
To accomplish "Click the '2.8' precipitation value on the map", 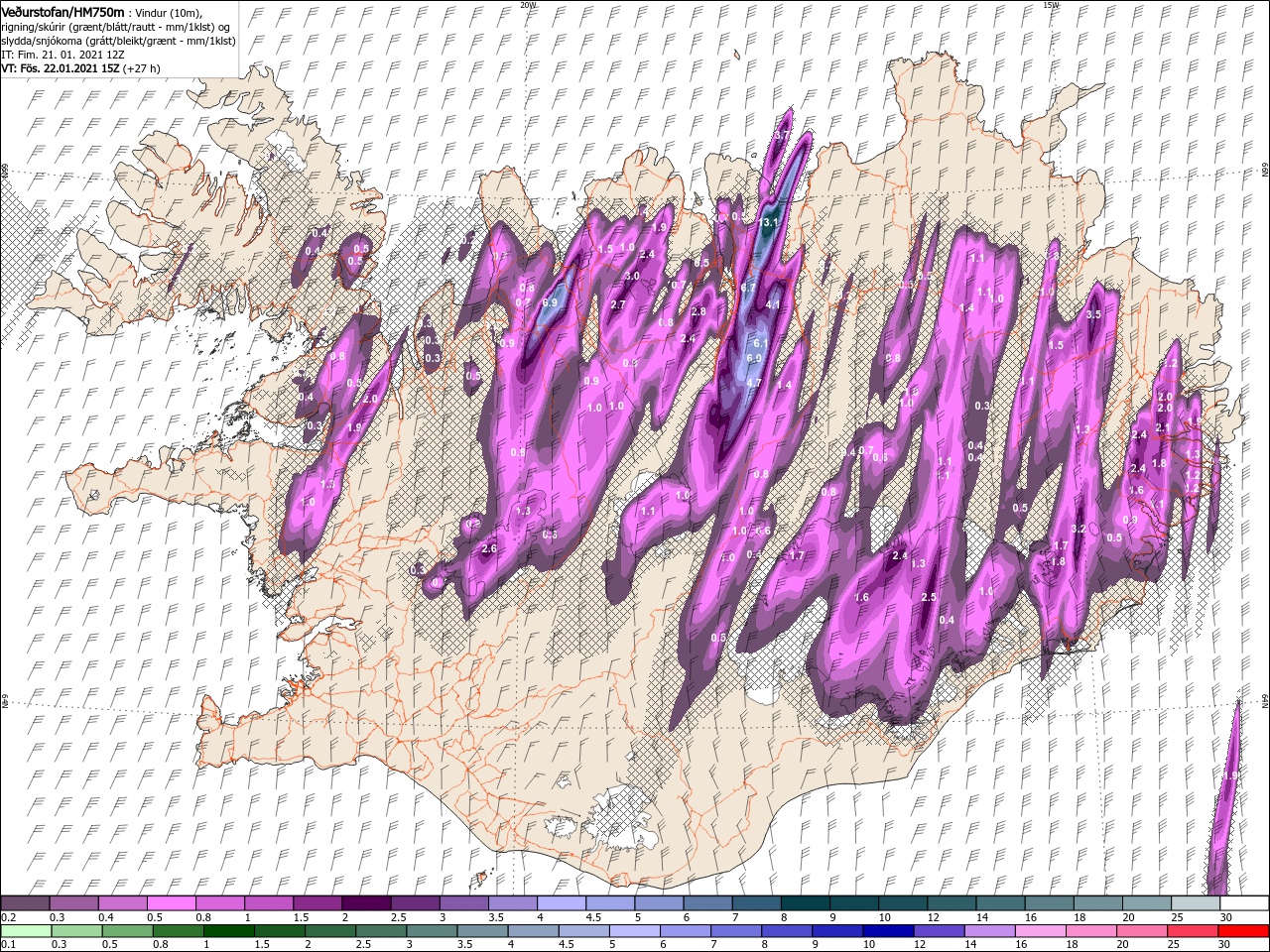I will [698, 311].
